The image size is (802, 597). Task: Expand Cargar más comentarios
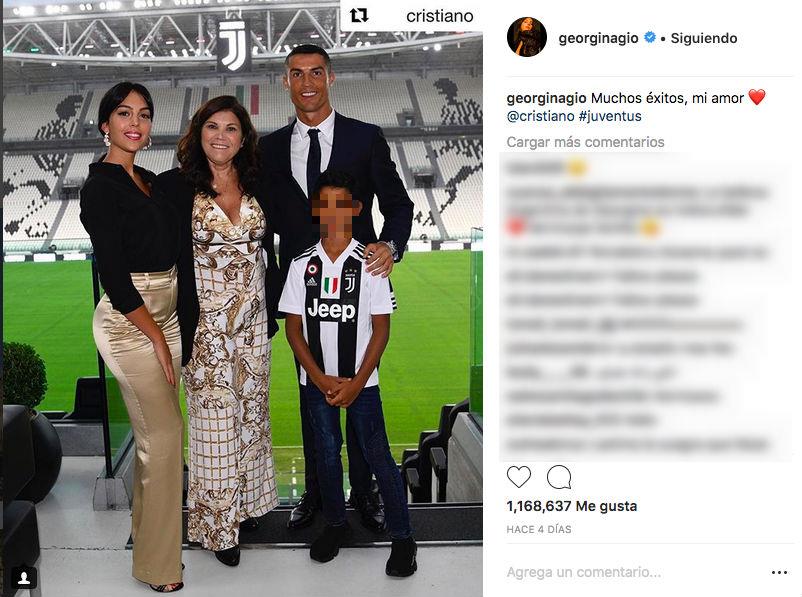(585, 142)
